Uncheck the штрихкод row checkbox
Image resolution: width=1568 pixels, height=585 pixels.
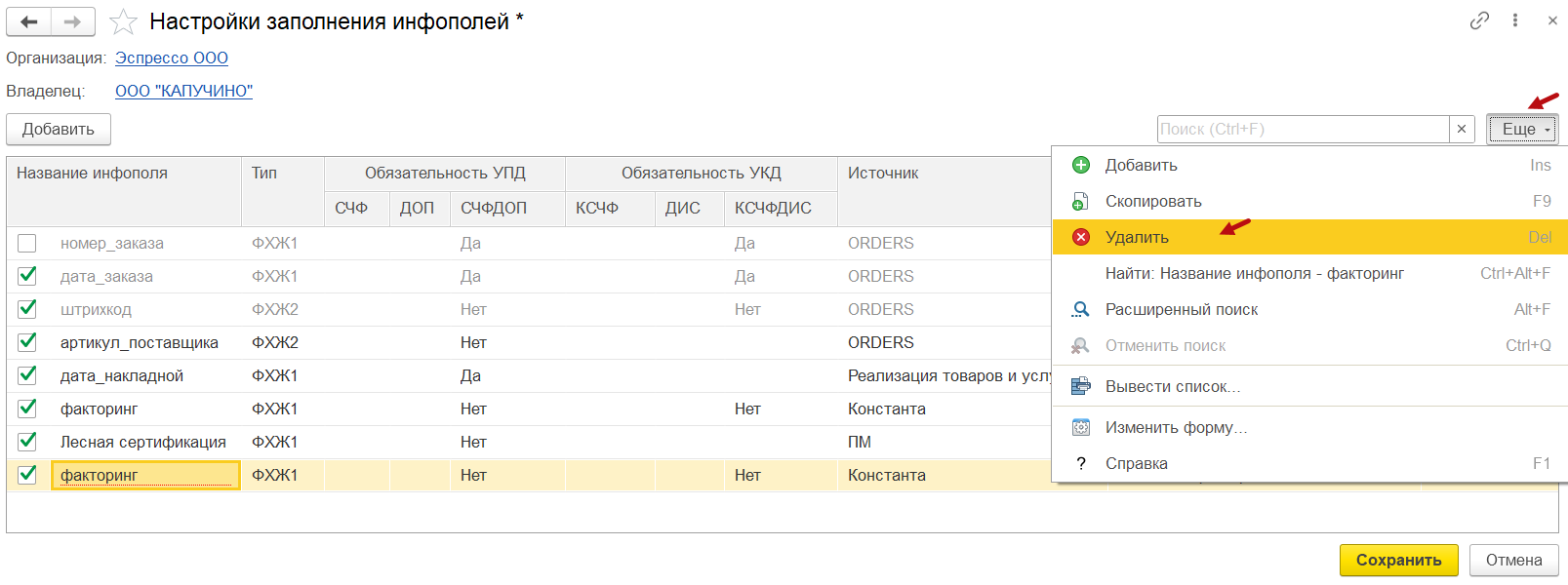[27, 309]
